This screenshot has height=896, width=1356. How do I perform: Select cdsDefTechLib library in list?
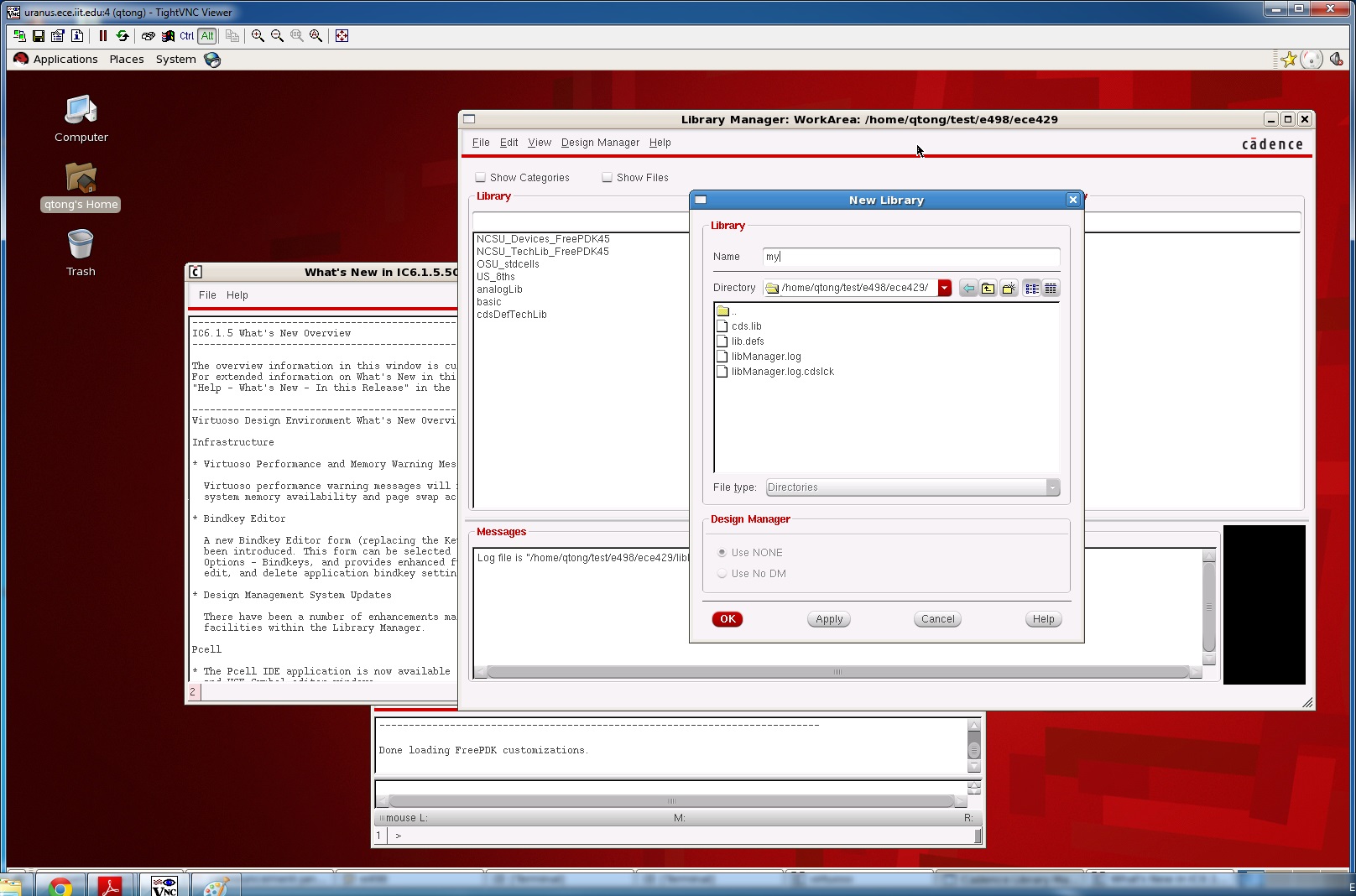point(512,315)
